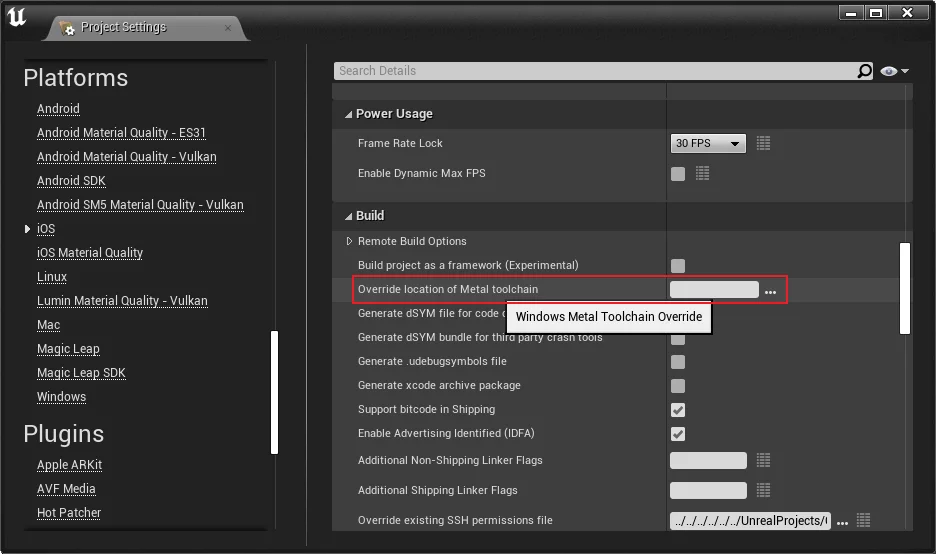Collapse the Power Usage section
Viewport: 936px width, 554px height.
pos(349,114)
